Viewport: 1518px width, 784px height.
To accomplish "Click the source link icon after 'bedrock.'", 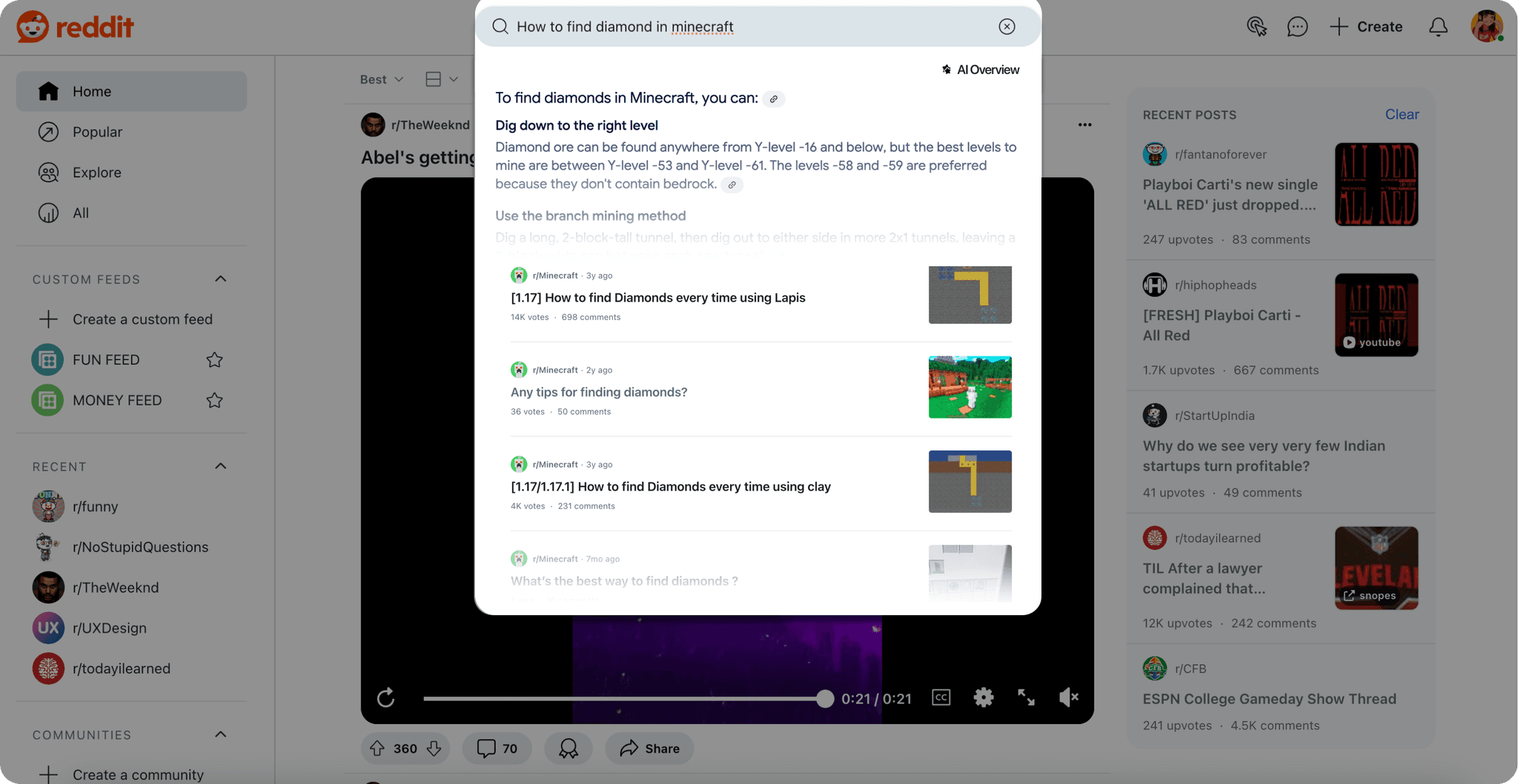I will coord(732,185).
